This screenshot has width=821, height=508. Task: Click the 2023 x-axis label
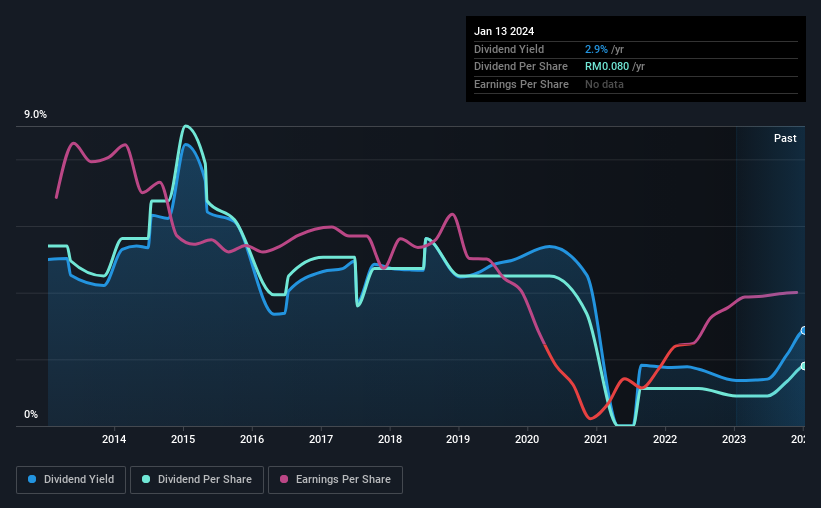734,439
